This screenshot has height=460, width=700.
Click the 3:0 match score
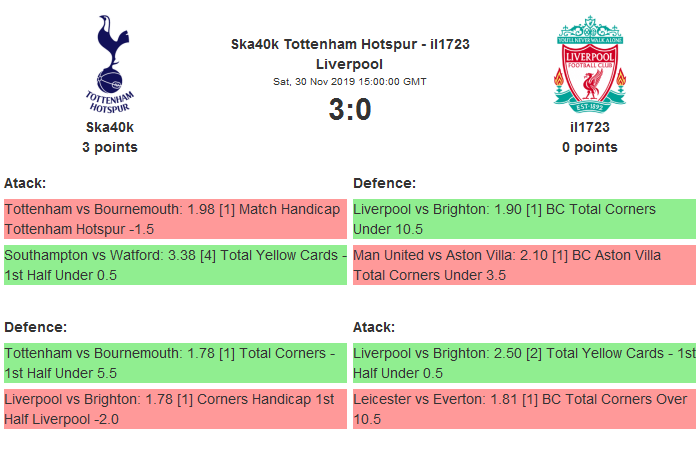(350, 110)
